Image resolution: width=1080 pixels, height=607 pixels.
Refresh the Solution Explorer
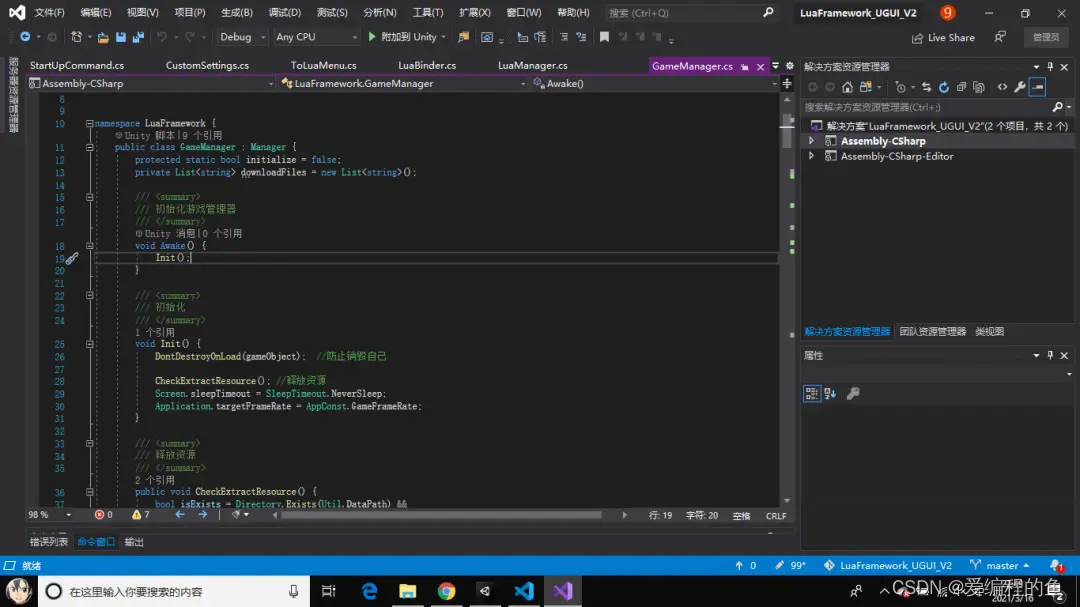coord(943,87)
